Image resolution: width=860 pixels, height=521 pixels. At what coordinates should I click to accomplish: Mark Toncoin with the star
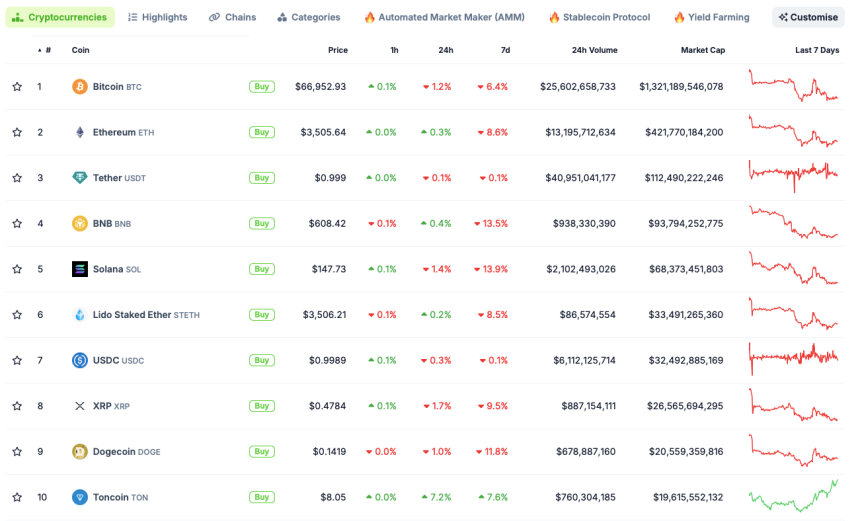(18, 497)
